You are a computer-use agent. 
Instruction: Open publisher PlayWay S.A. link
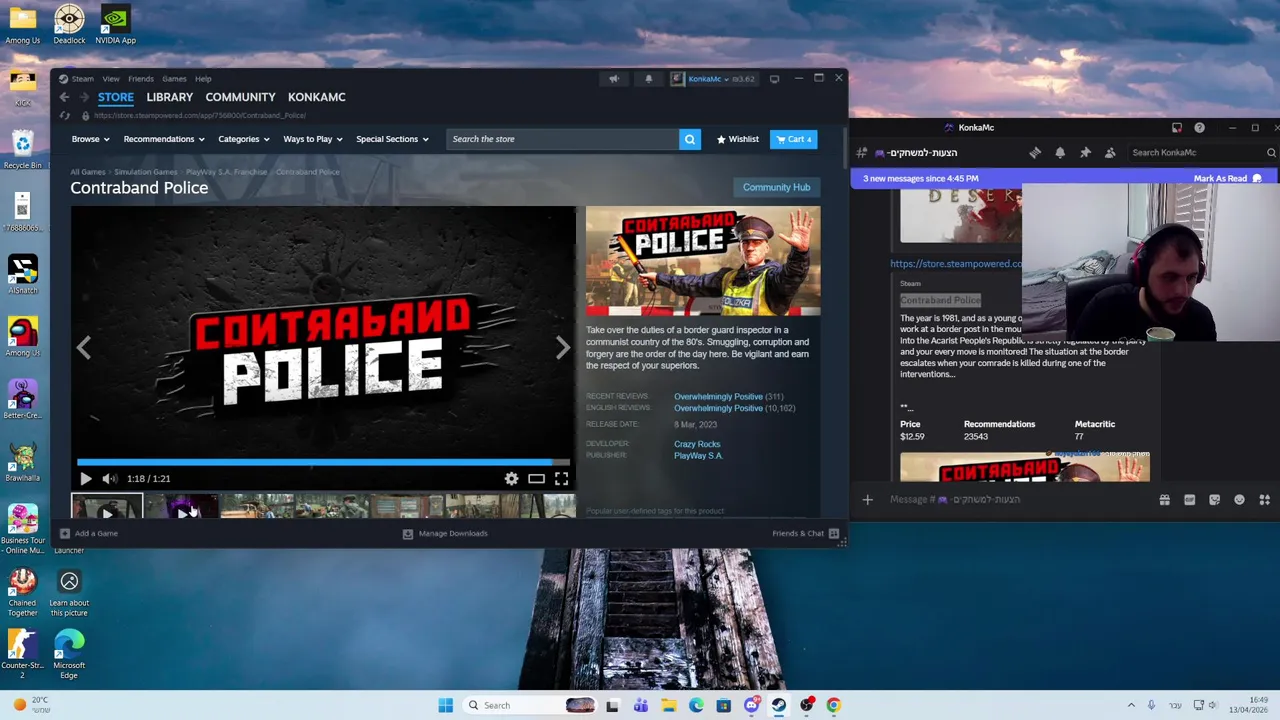point(698,456)
